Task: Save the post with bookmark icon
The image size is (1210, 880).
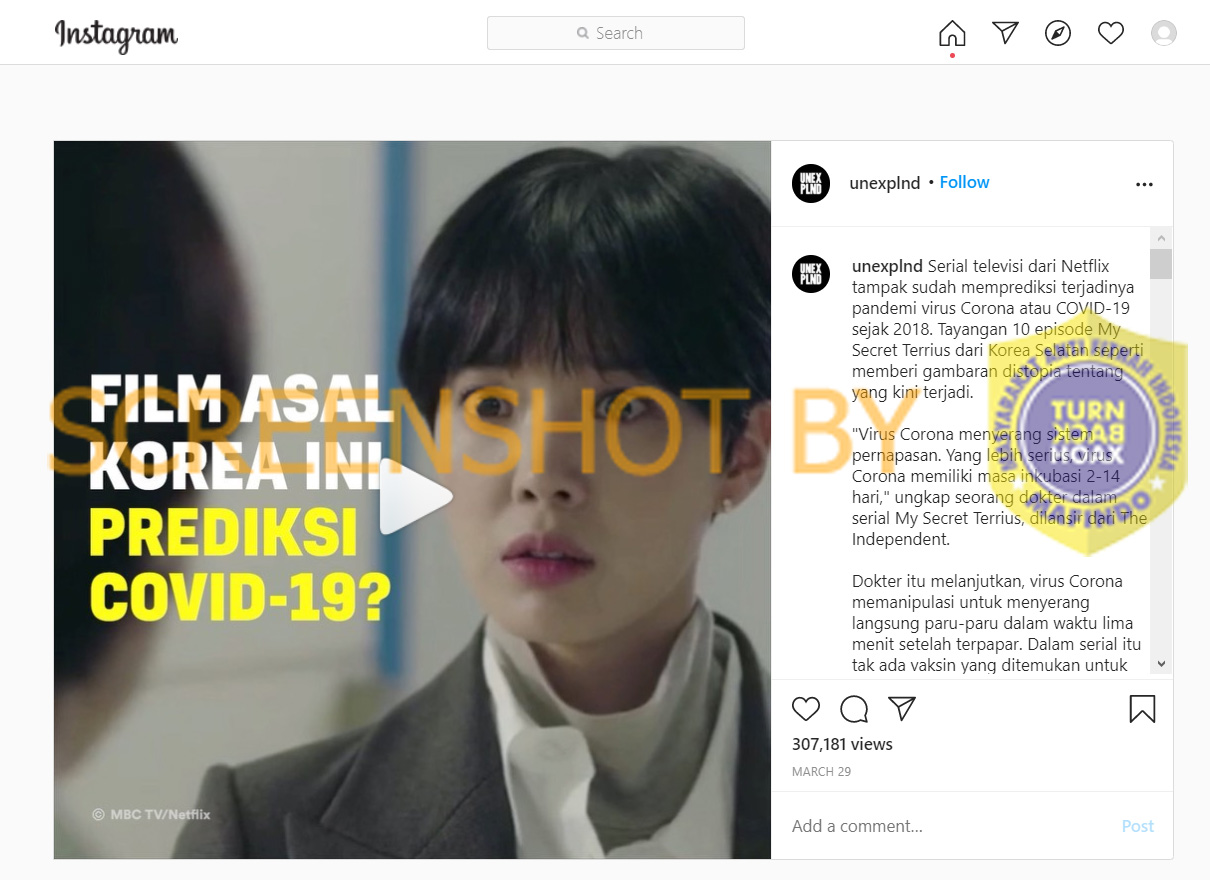Action: tap(1142, 709)
